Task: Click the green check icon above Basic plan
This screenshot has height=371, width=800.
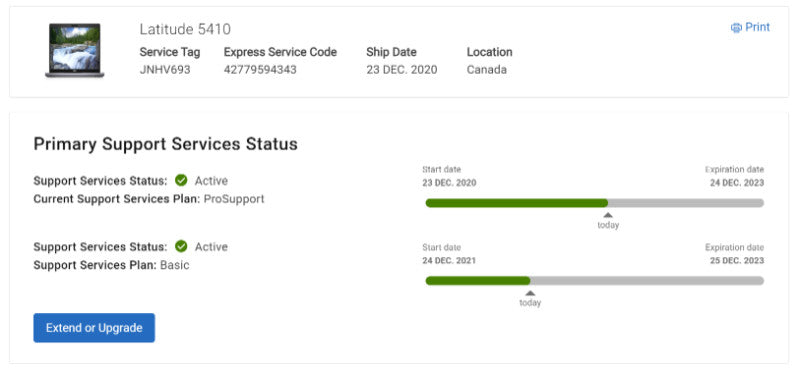Action: 181,246
